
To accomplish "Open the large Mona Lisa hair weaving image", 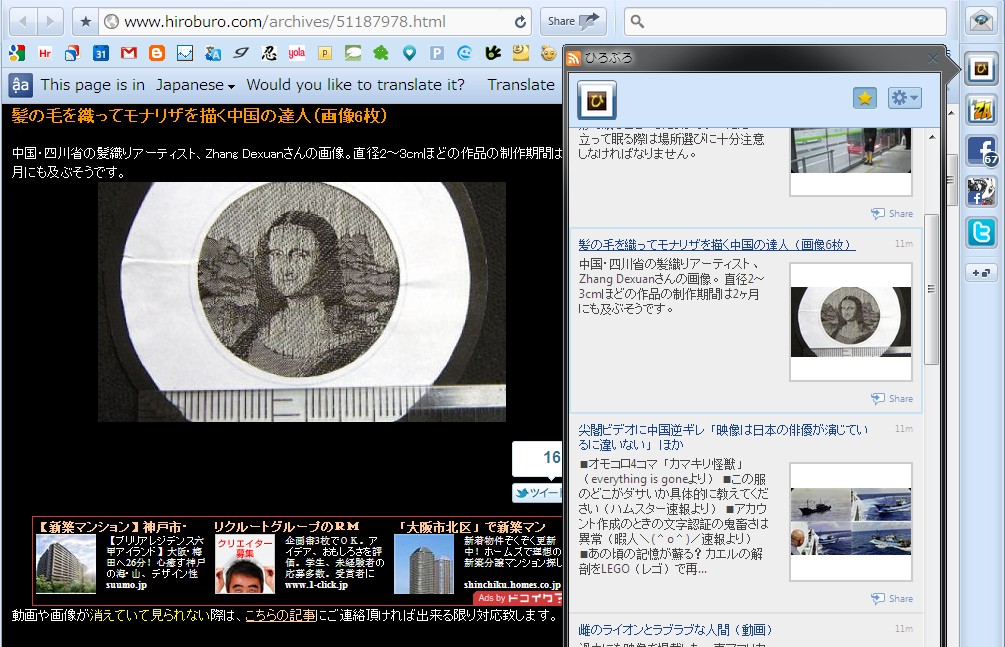I will [x=302, y=301].
